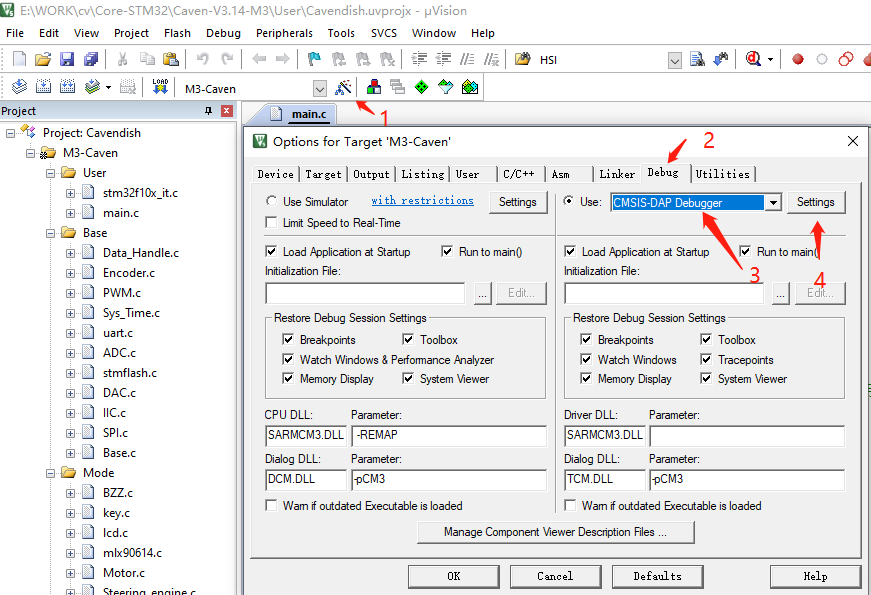Uncheck Watch Windows & Performance Analyzer

pyautogui.click(x=288, y=359)
